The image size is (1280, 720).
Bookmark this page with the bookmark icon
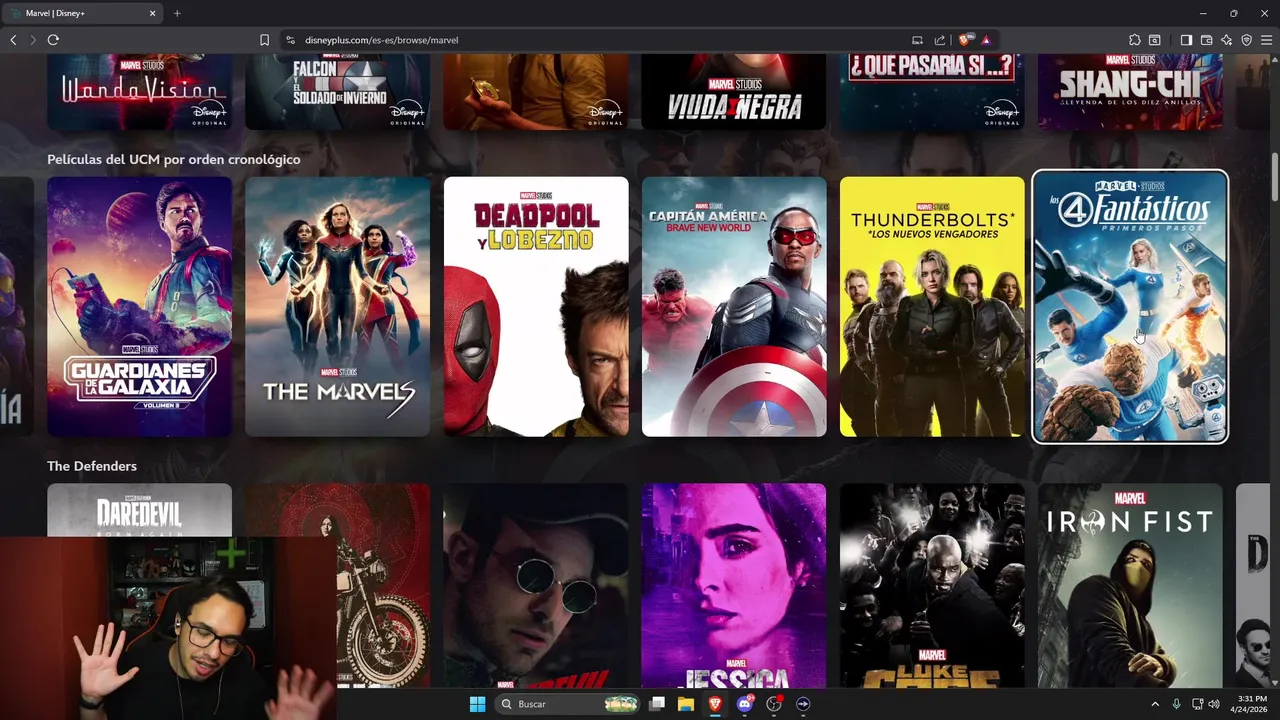pyautogui.click(x=264, y=40)
